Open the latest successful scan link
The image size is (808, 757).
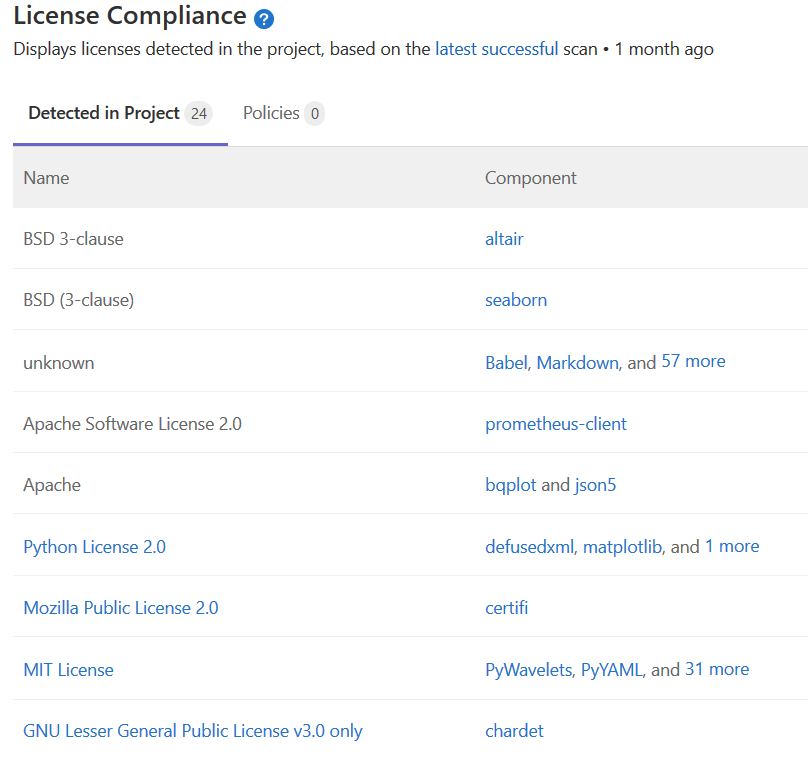tap(496, 48)
